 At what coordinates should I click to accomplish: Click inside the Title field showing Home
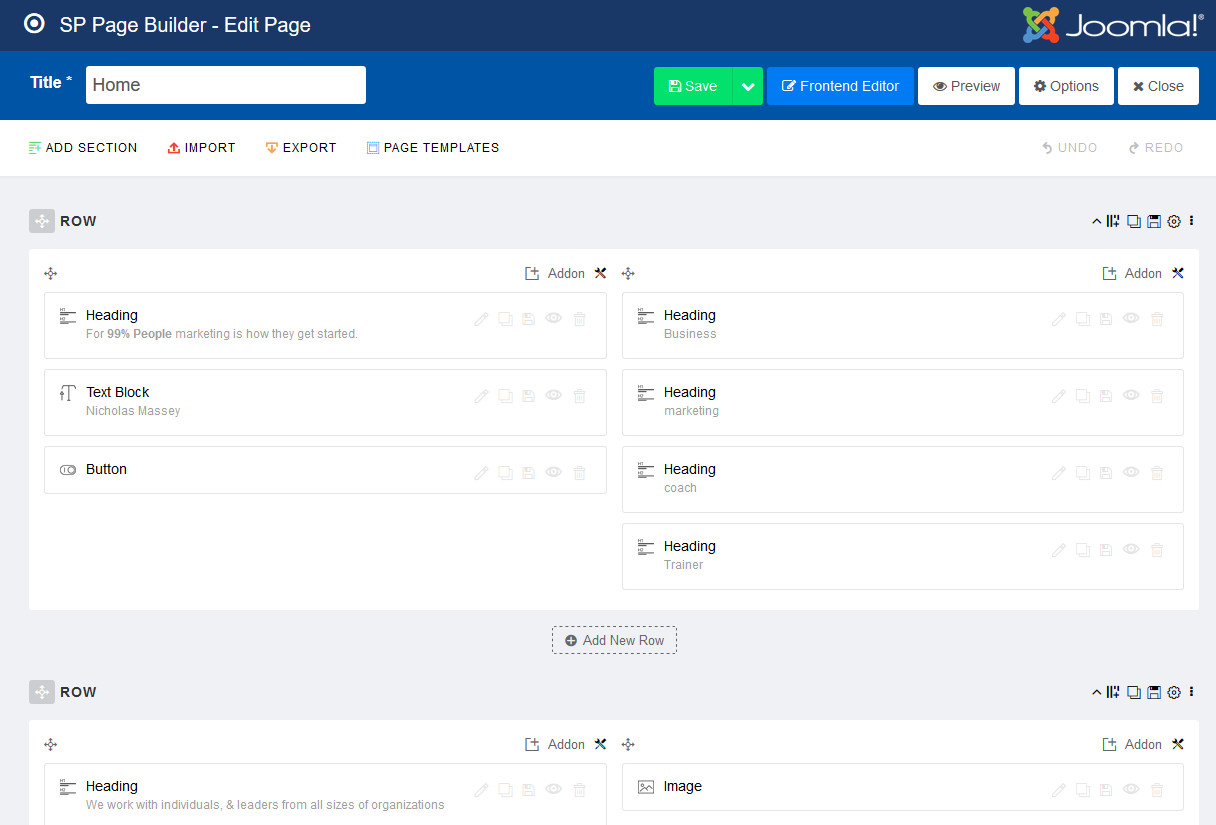click(225, 85)
